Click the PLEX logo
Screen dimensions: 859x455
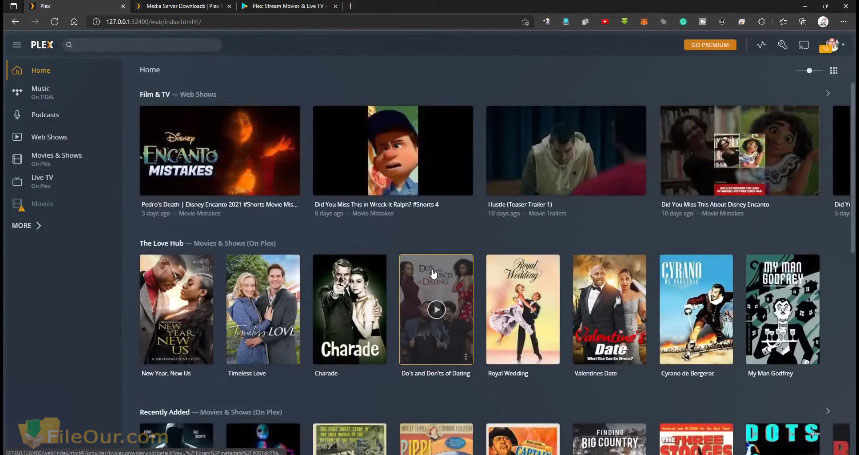[42, 45]
